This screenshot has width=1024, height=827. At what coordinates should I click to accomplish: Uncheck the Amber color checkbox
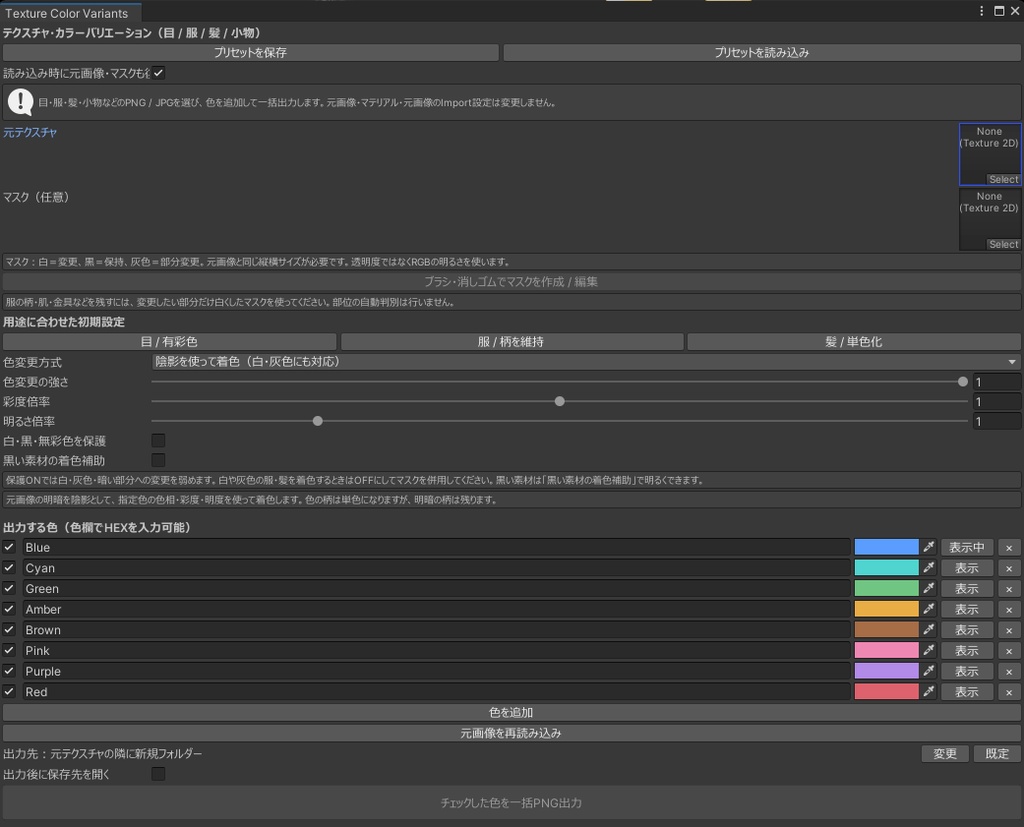9,609
